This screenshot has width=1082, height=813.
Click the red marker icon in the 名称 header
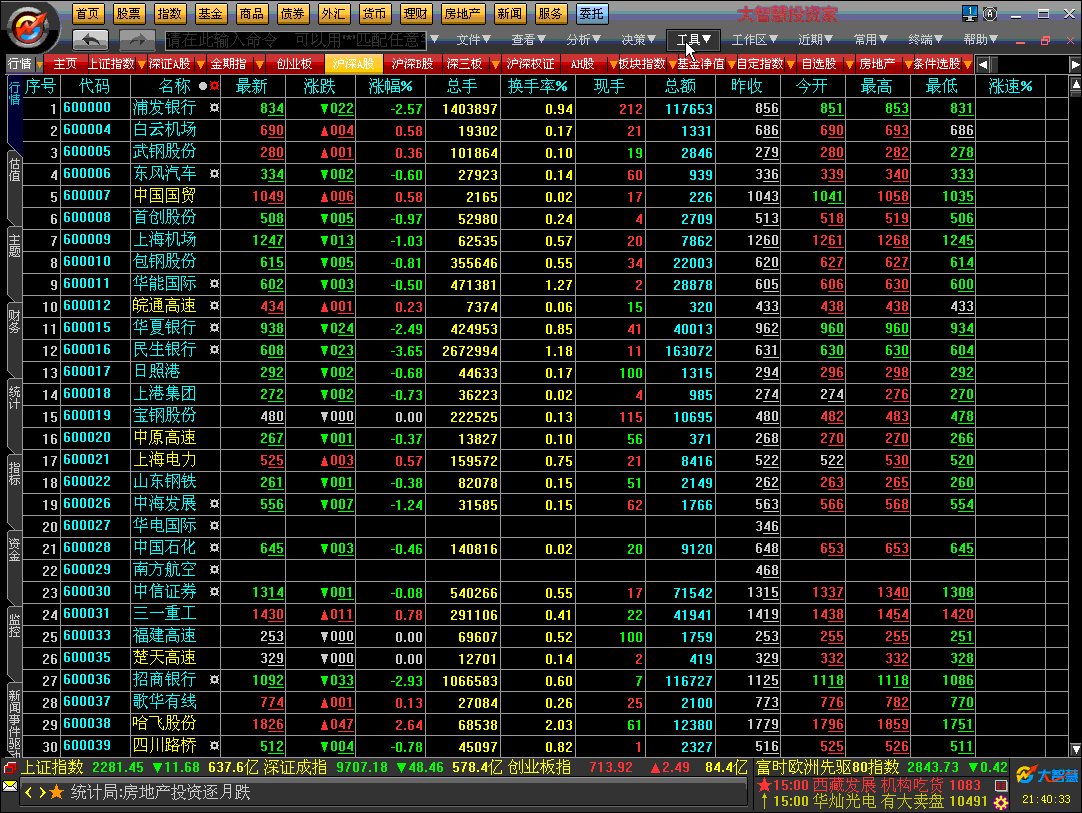(215, 86)
